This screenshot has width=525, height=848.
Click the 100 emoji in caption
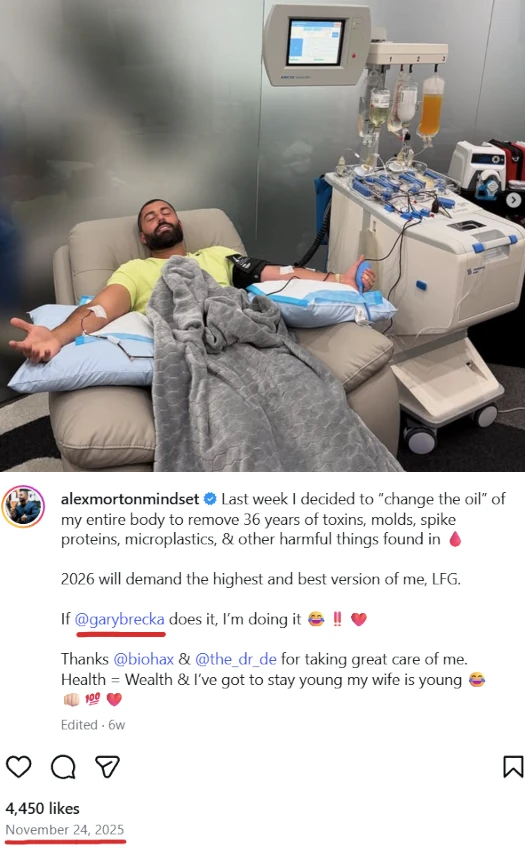pyautogui.click(x=92, y=699)
